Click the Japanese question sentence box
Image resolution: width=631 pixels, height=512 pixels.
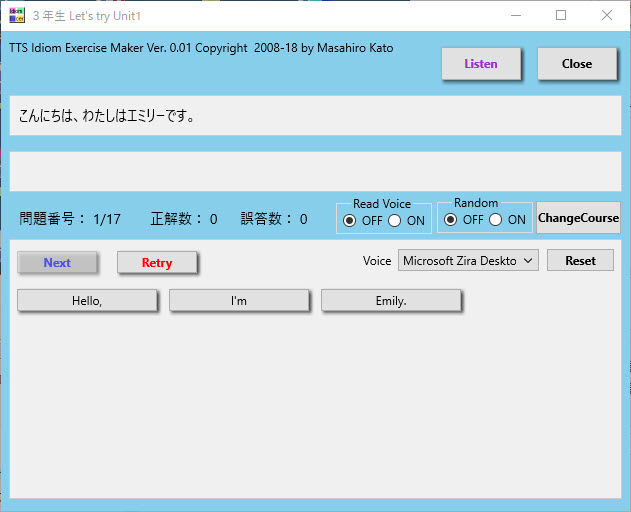point(315,116)
